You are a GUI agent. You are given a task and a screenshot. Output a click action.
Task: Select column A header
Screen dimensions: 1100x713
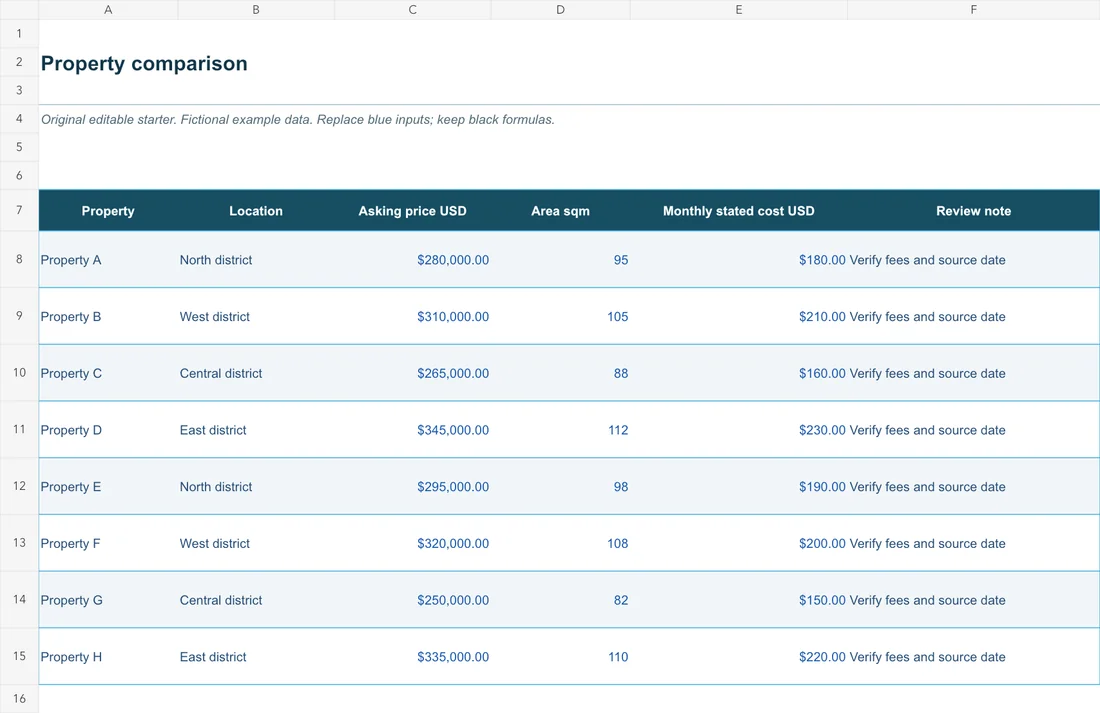point(108,10)
